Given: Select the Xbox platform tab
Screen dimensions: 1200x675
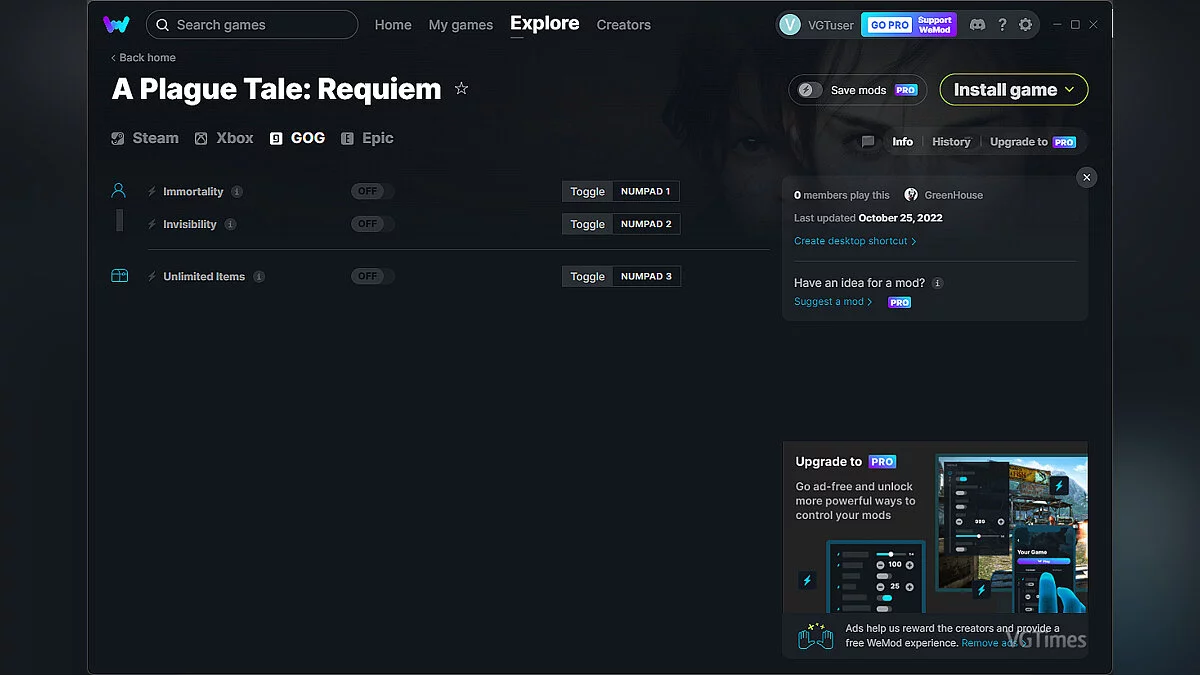Looking at the screenshot, I should click(x=224, y=138).
